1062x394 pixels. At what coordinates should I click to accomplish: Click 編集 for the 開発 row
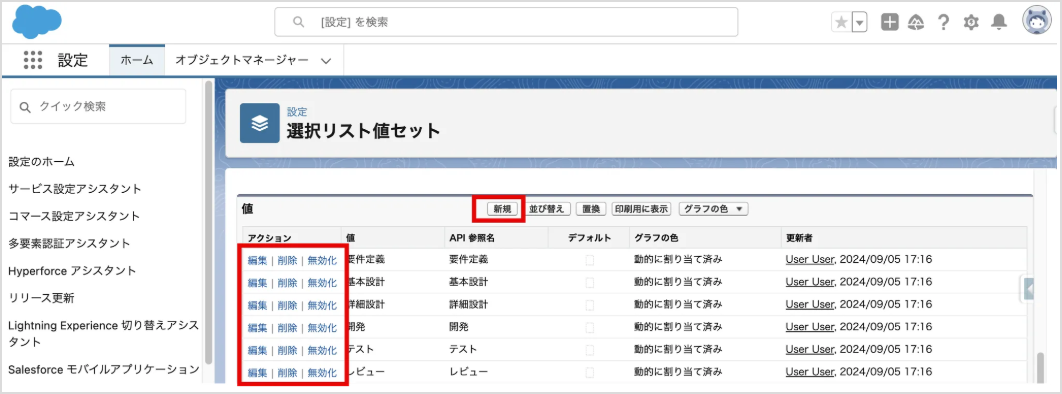[x=257, y=328]
